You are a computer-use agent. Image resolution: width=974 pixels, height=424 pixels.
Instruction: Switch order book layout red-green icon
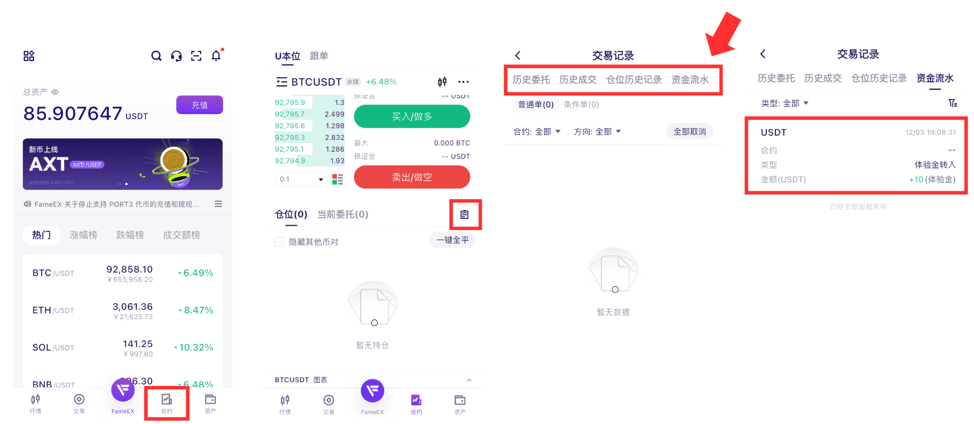[337, 179]
